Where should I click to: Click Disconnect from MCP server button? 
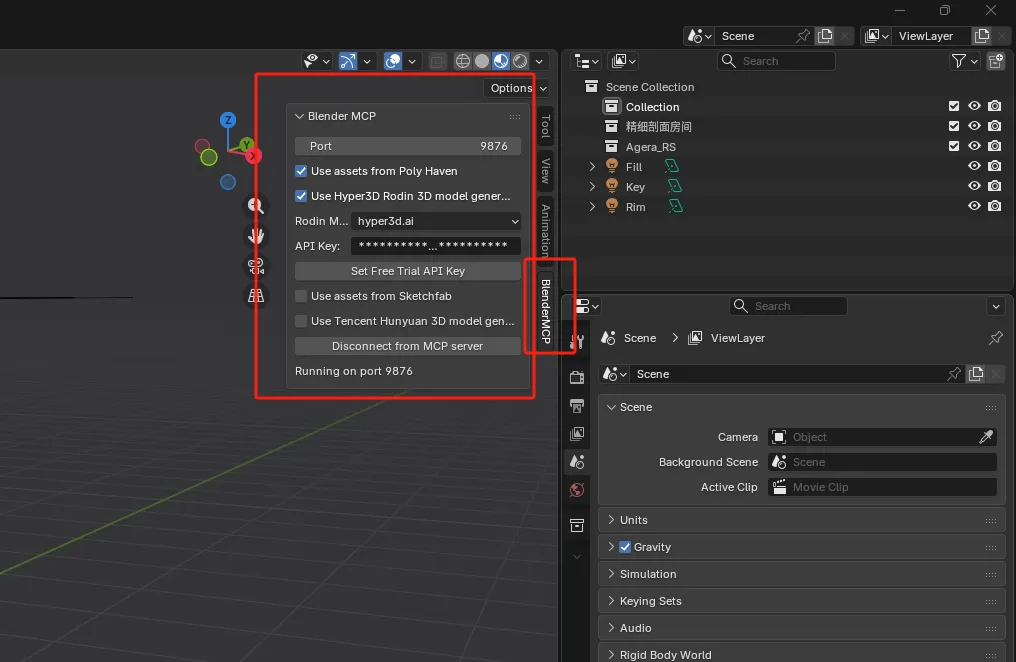(x=407, y=346)
